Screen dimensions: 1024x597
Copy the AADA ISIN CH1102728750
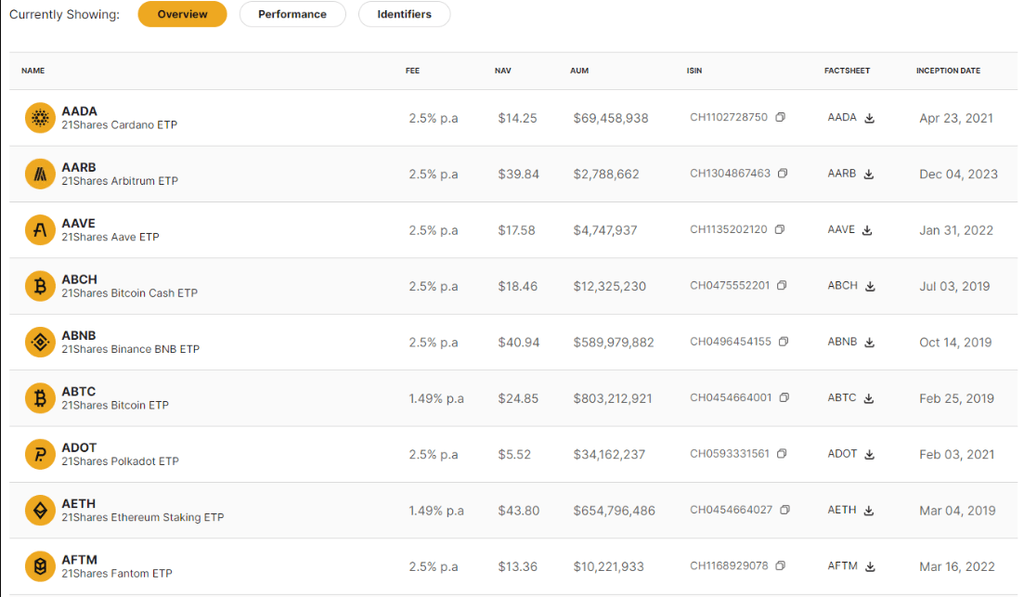pos(780,118)
